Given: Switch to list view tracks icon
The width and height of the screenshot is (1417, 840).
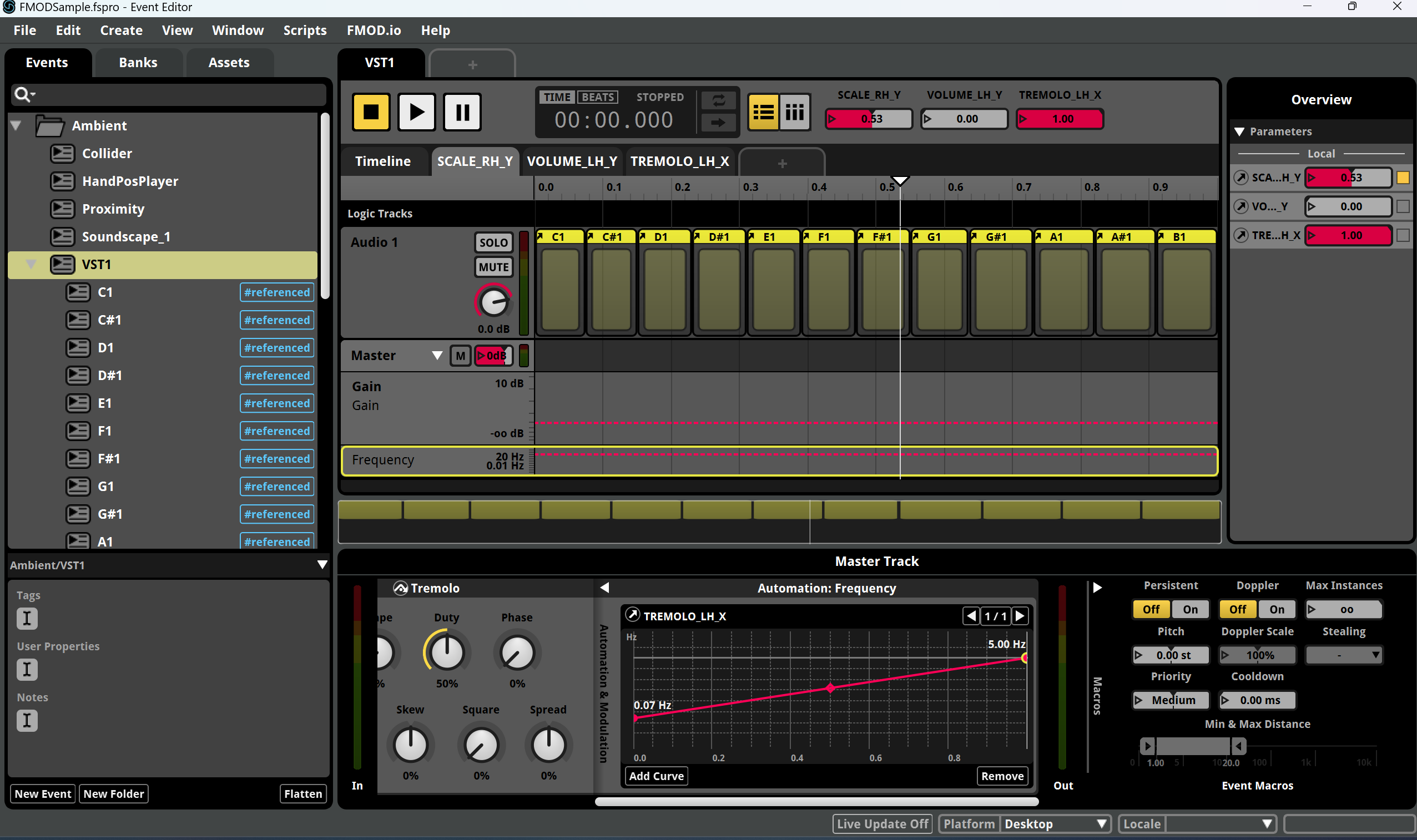Looking at the screenshot, I should tap(763, 112).
